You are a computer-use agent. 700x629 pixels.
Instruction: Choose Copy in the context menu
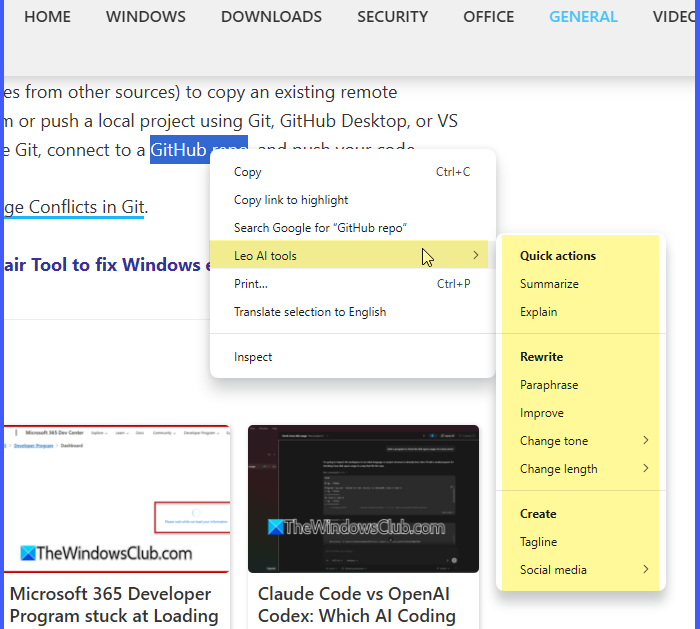[x=352, y=172]
